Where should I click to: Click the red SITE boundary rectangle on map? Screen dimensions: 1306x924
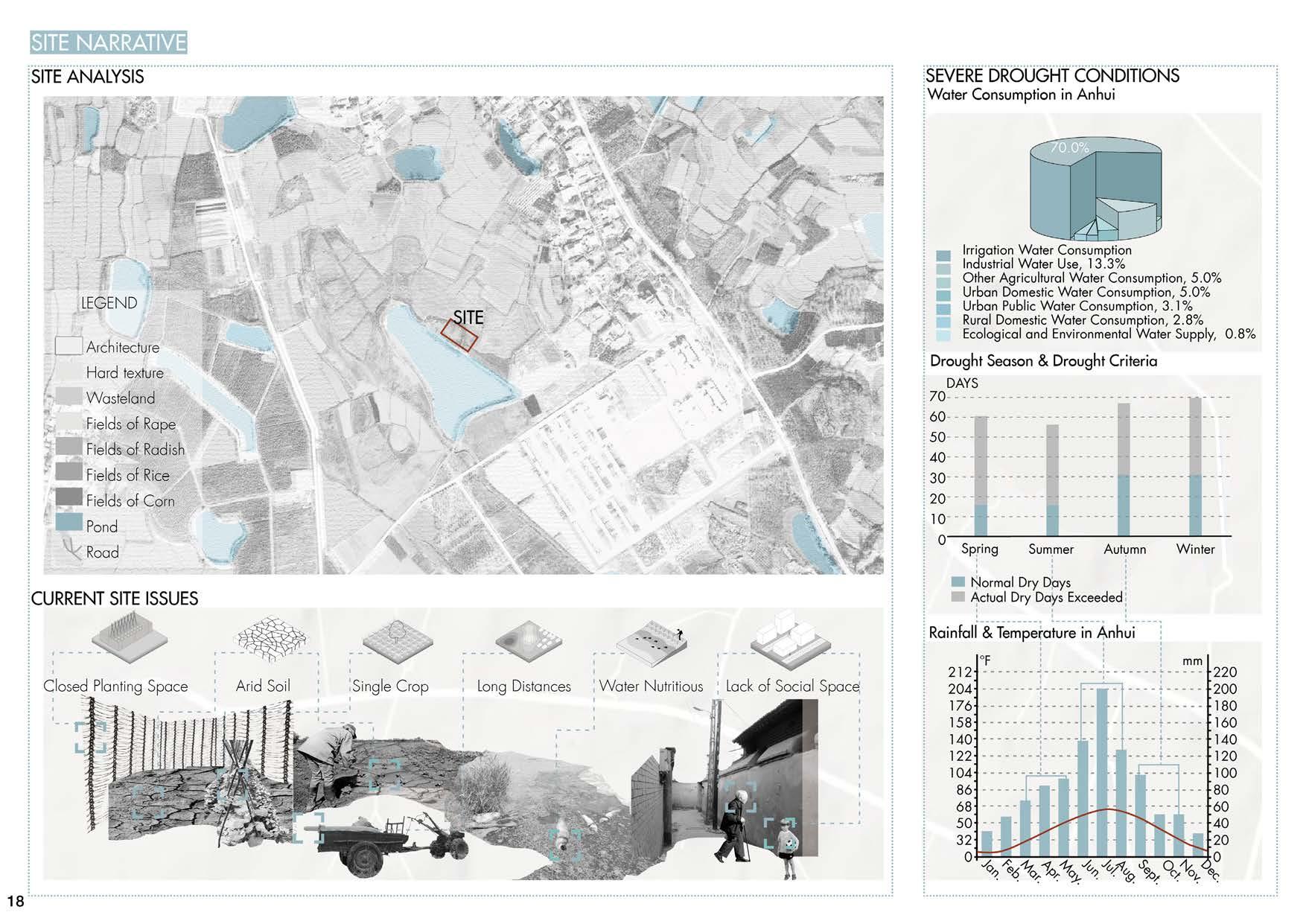coord(459,335)
